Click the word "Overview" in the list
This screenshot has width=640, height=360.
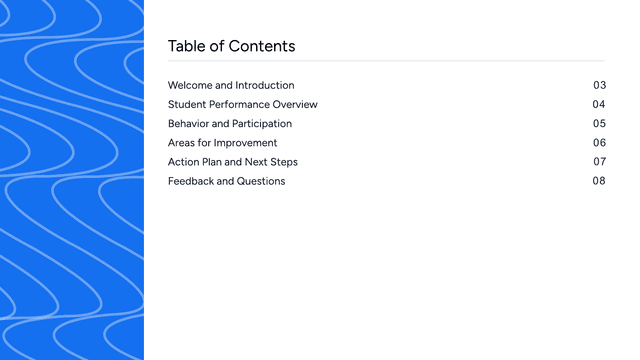[295, 104]
